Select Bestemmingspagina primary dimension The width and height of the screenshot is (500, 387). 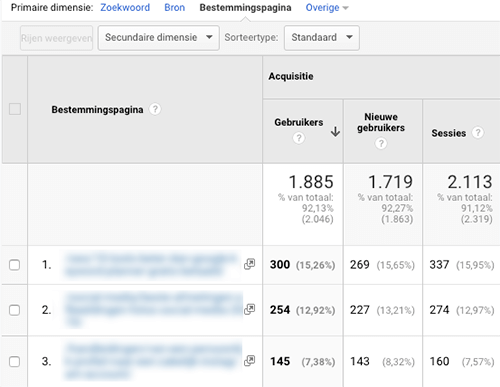245,8
